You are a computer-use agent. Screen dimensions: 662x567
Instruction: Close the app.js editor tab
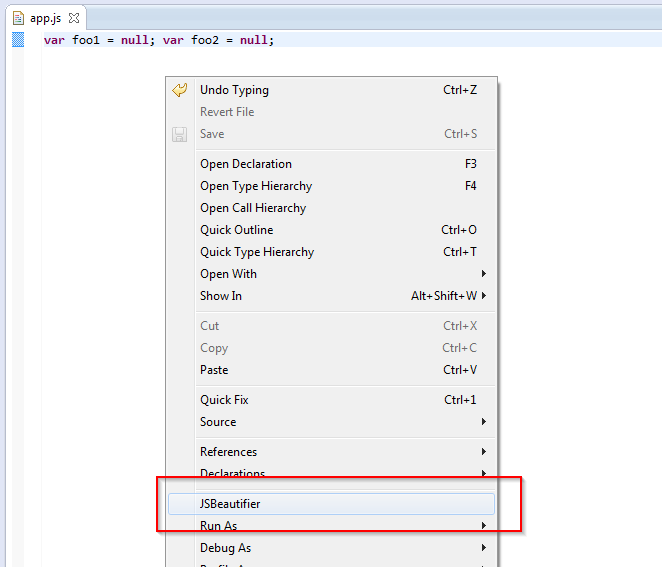point(74,18)
